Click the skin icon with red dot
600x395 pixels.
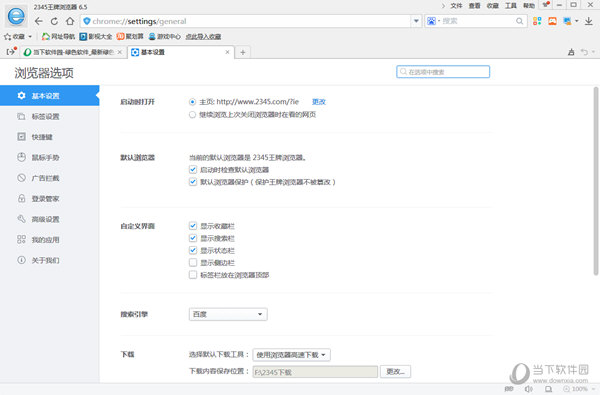[x=545, y=5]
